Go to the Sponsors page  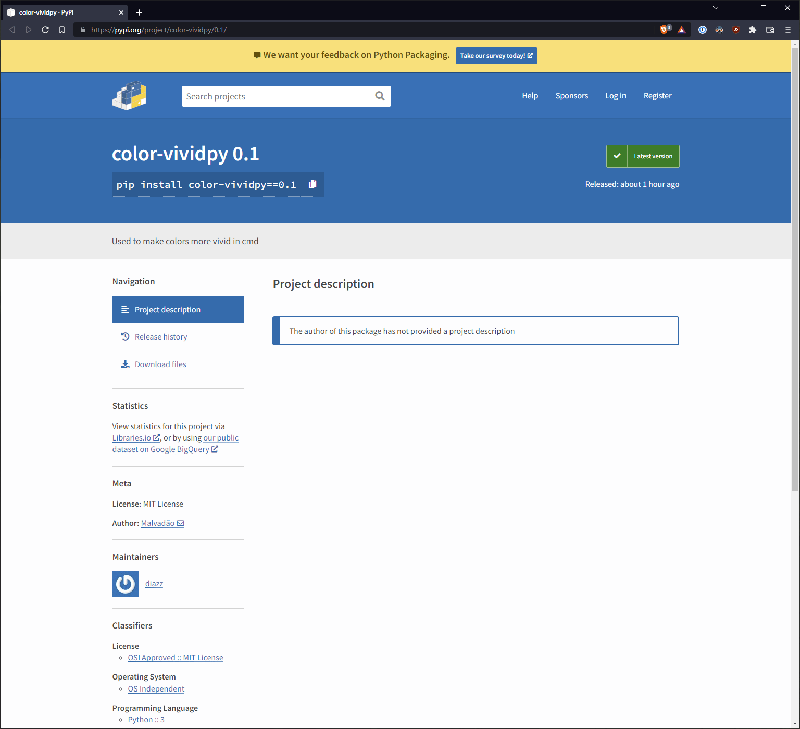click(571, 96)
